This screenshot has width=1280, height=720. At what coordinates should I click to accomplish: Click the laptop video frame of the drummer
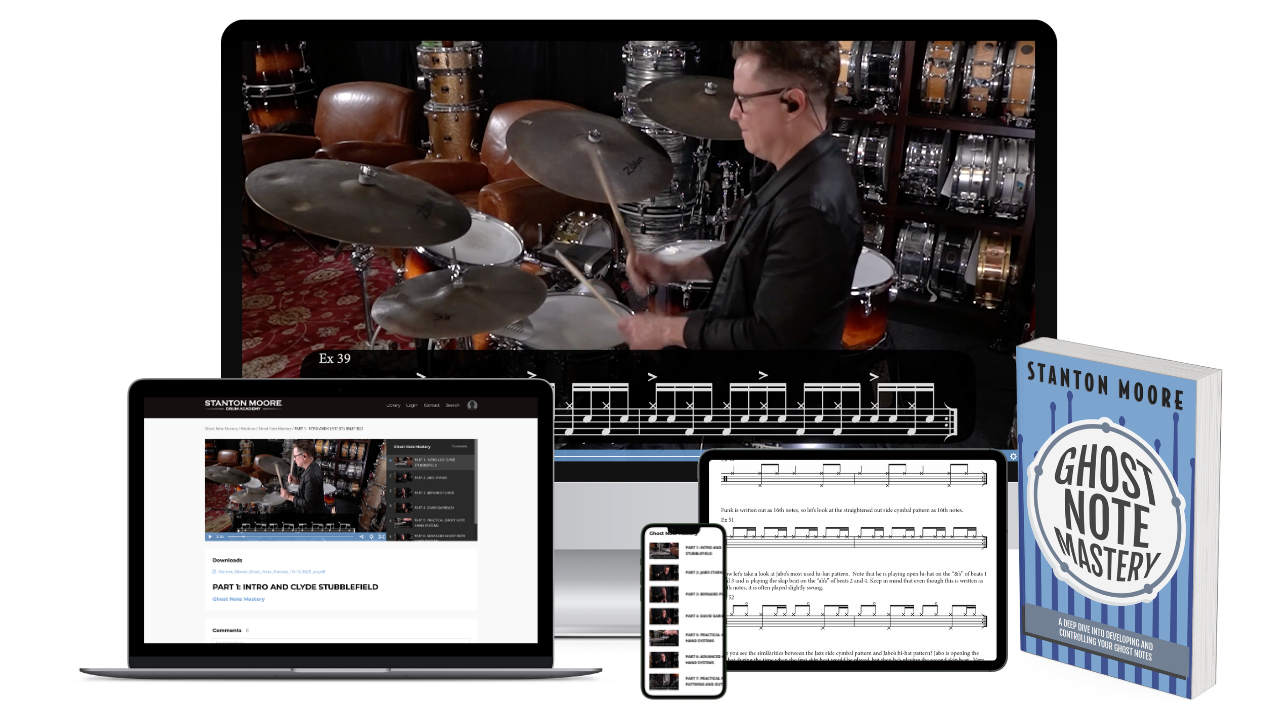pos(295,484)
